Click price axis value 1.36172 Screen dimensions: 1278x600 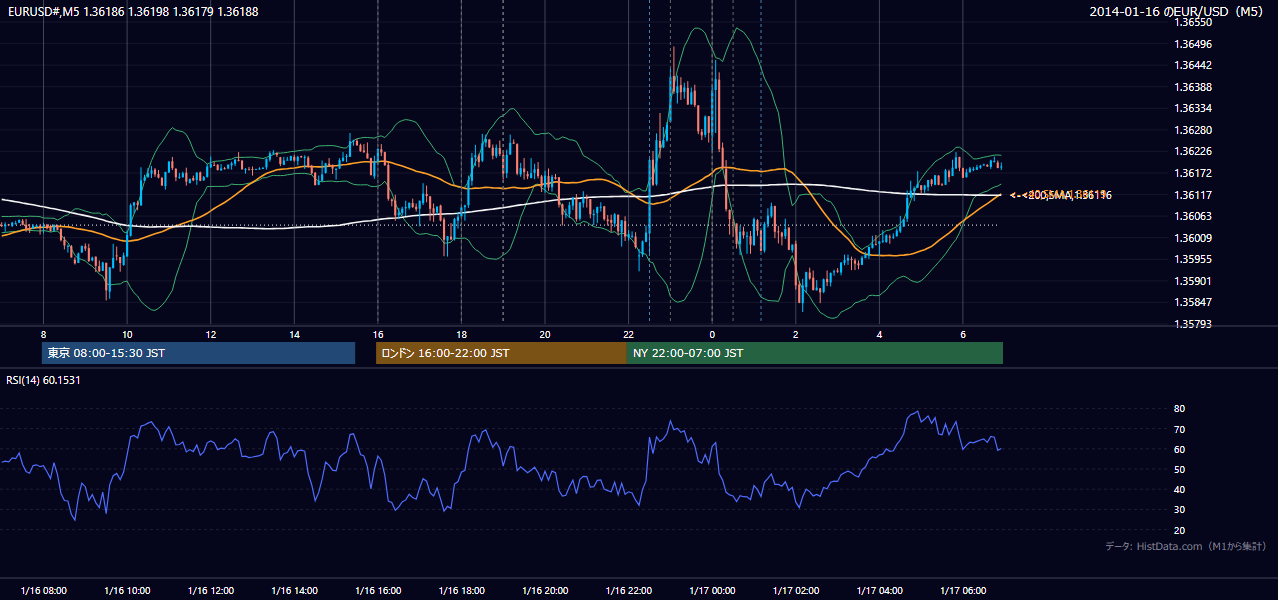1192,173
